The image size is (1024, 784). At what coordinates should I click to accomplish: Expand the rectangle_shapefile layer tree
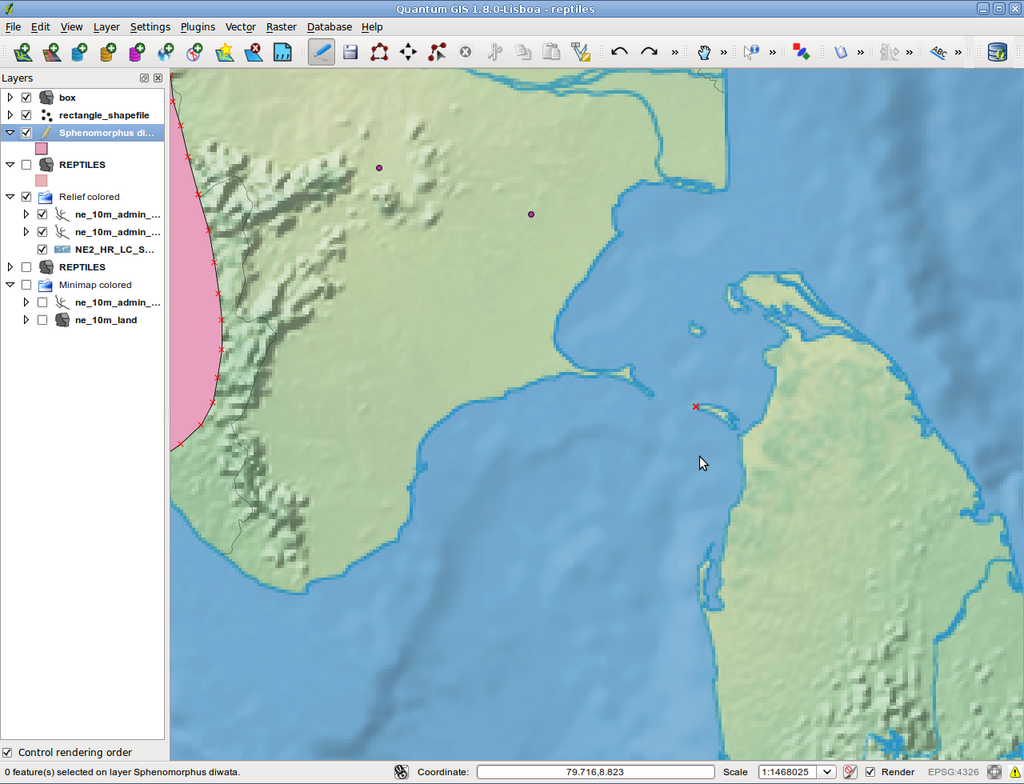pyautogui.click(x=10, y=115)
